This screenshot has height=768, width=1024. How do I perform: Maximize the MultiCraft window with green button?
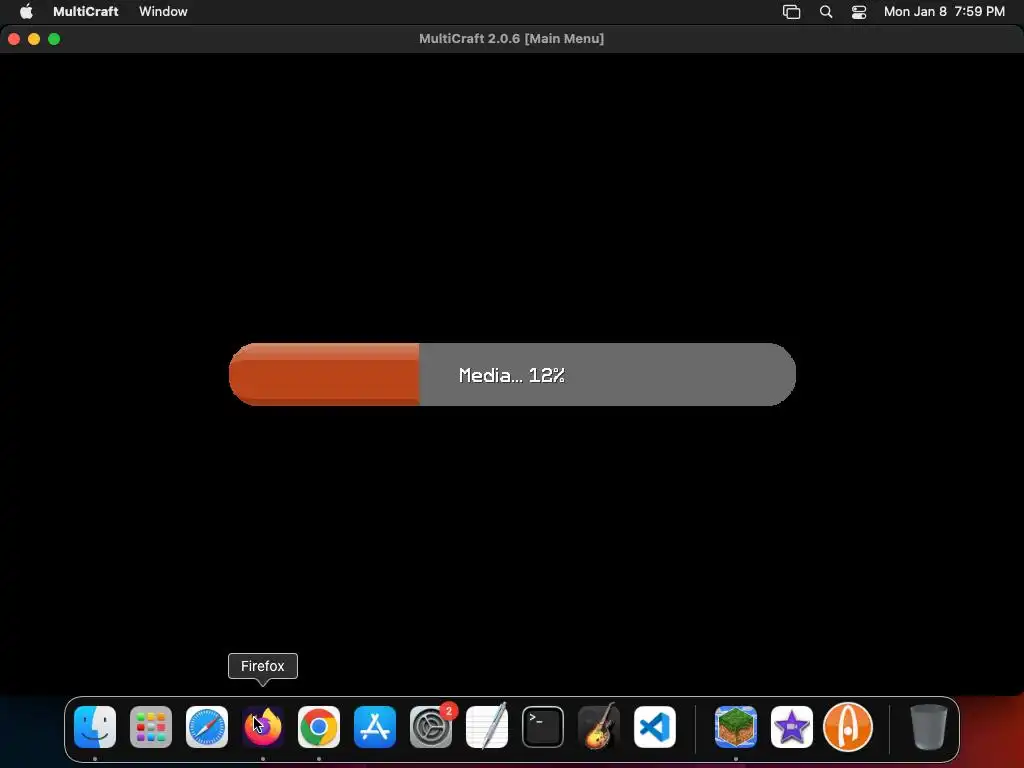tap(54, 39)
